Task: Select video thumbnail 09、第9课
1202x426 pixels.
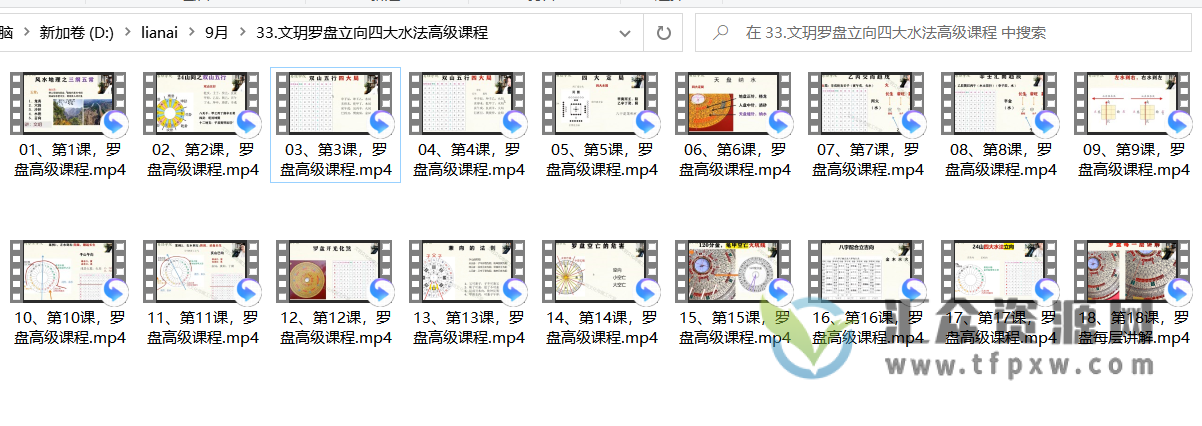Action: coord(1134,104)
